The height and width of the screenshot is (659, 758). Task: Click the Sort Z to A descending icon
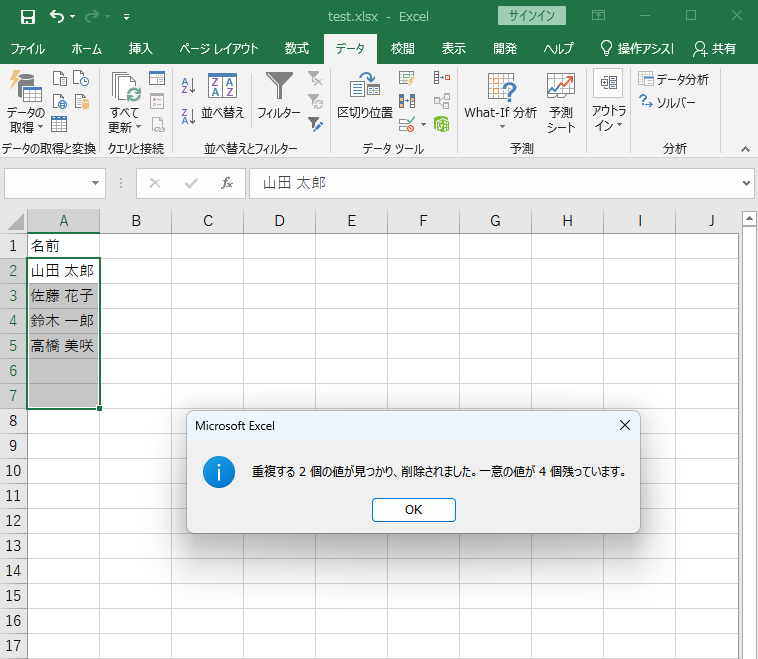[x=188, y=116]
